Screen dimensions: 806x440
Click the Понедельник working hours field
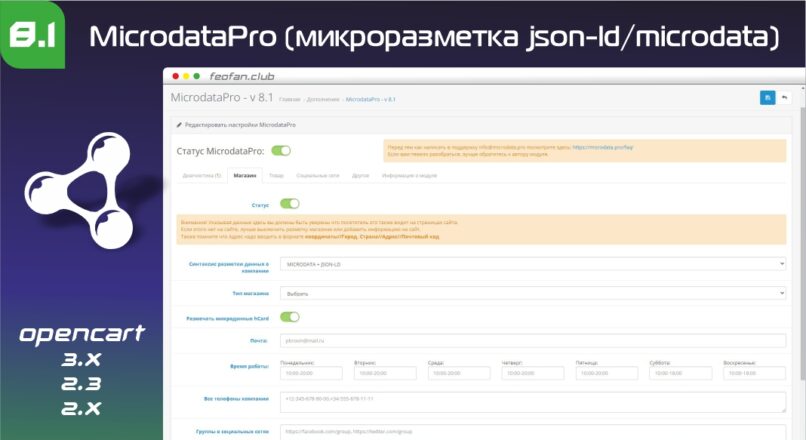(312, 373)
